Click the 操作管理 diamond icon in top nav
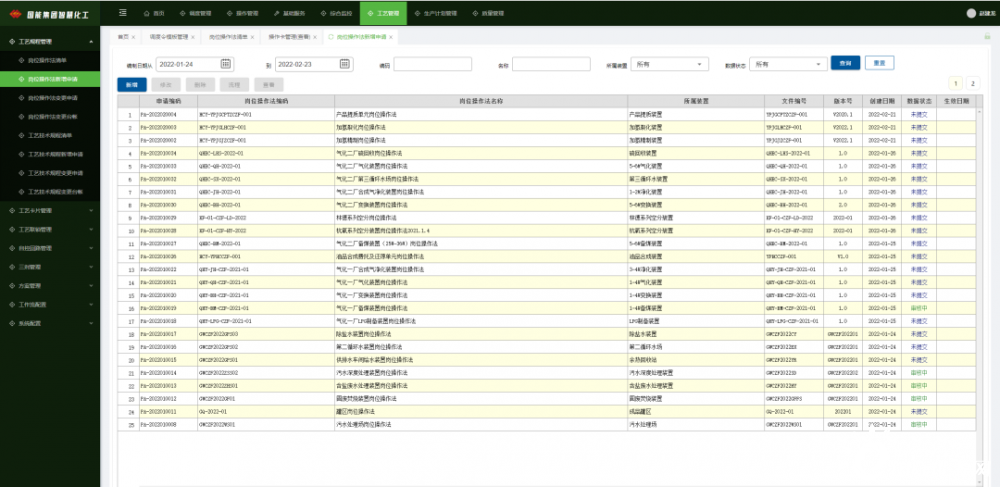Viewport: 1000px width, 487px height. 230,13
